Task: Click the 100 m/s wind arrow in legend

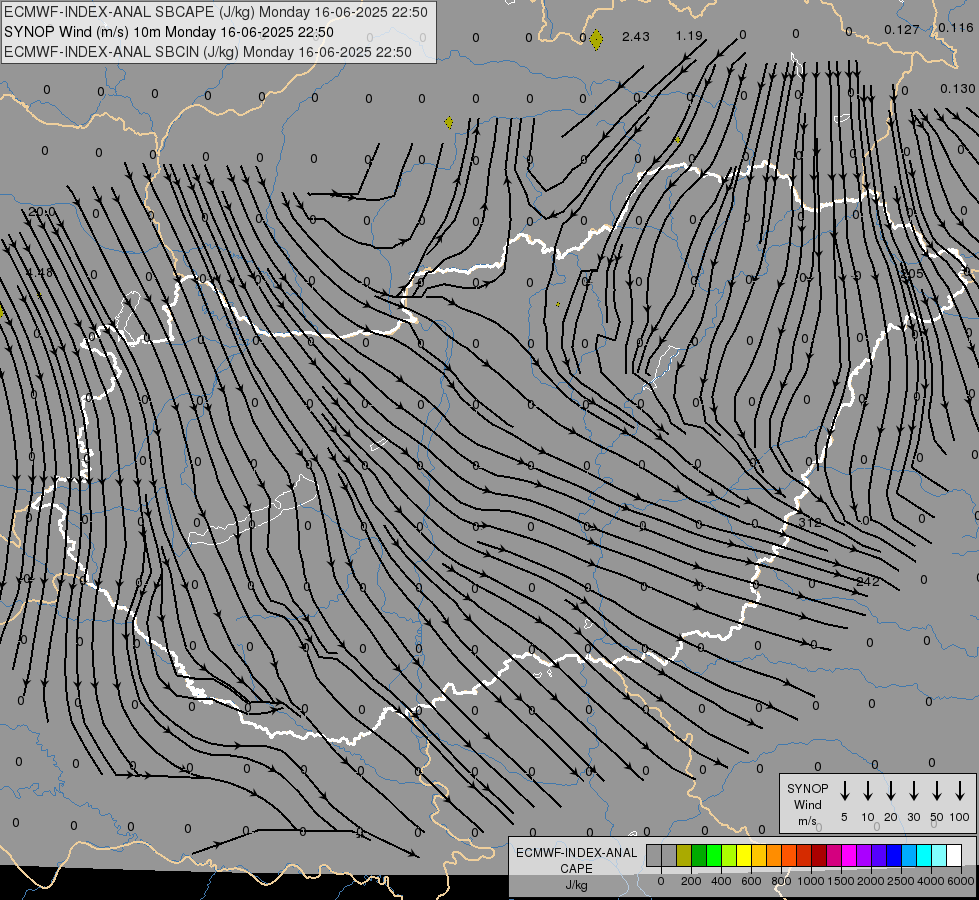Action: click(x=960, y=791)
